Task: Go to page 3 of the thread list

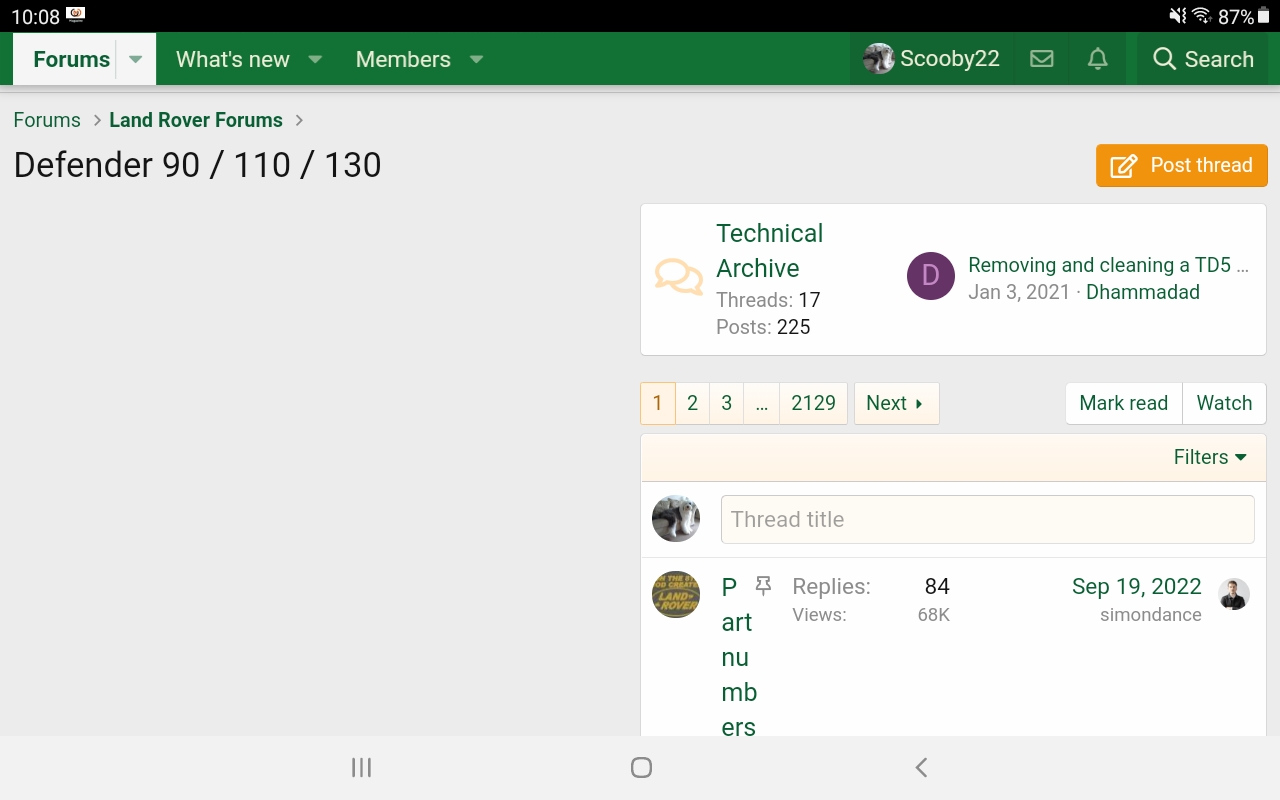Action: click(727, 403)
